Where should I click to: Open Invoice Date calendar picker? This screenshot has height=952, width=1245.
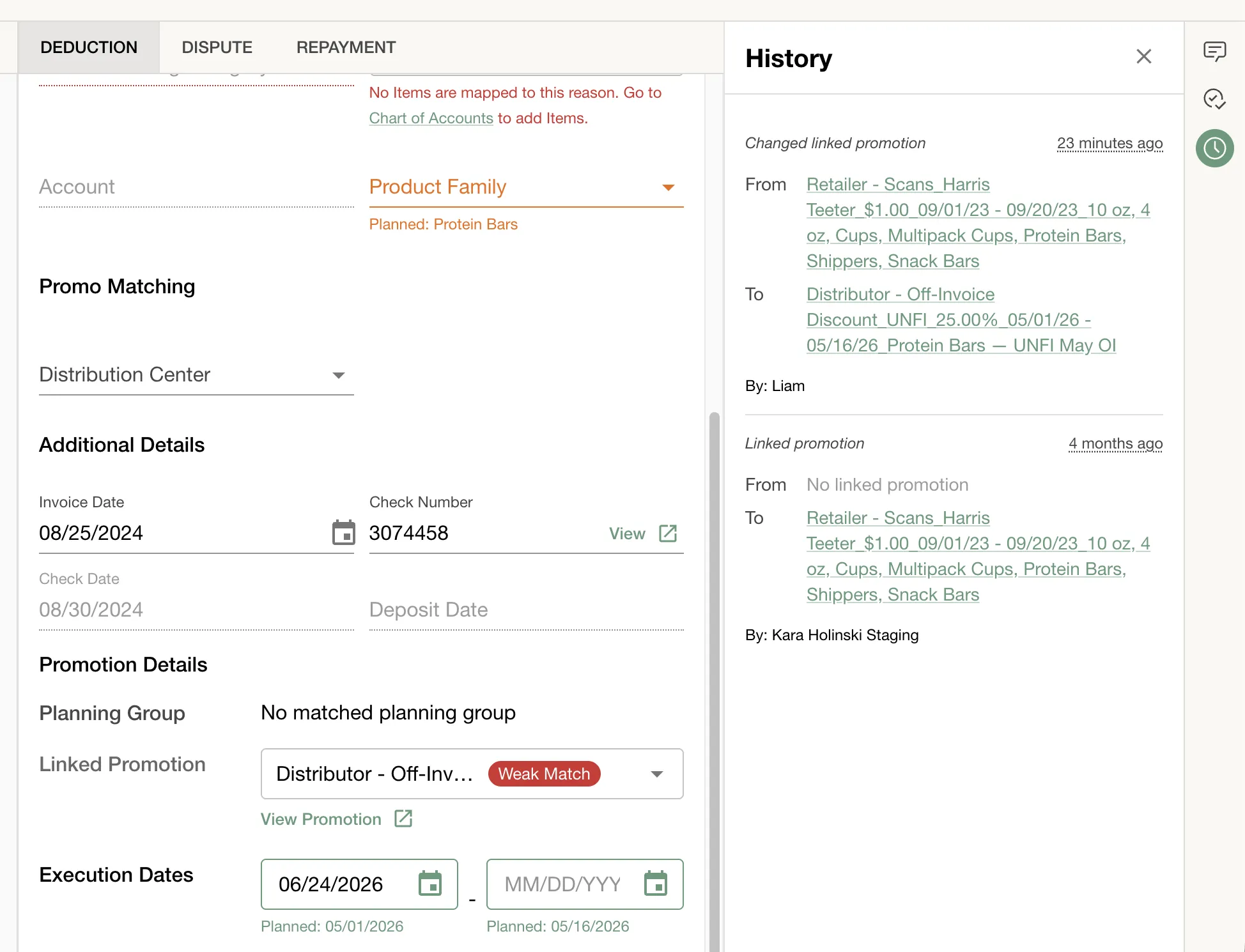point(343,533)
